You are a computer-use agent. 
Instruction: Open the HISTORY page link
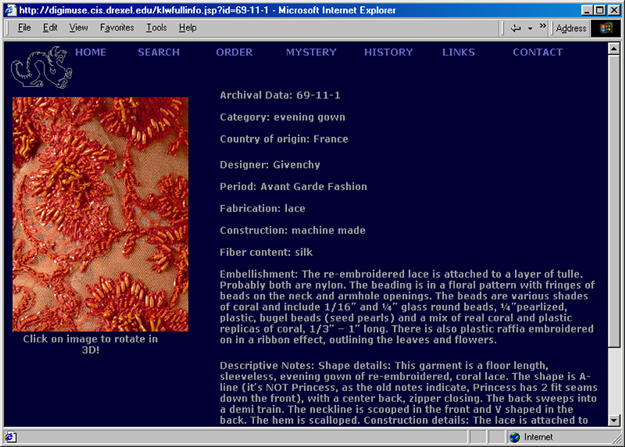tap(389, 52)
